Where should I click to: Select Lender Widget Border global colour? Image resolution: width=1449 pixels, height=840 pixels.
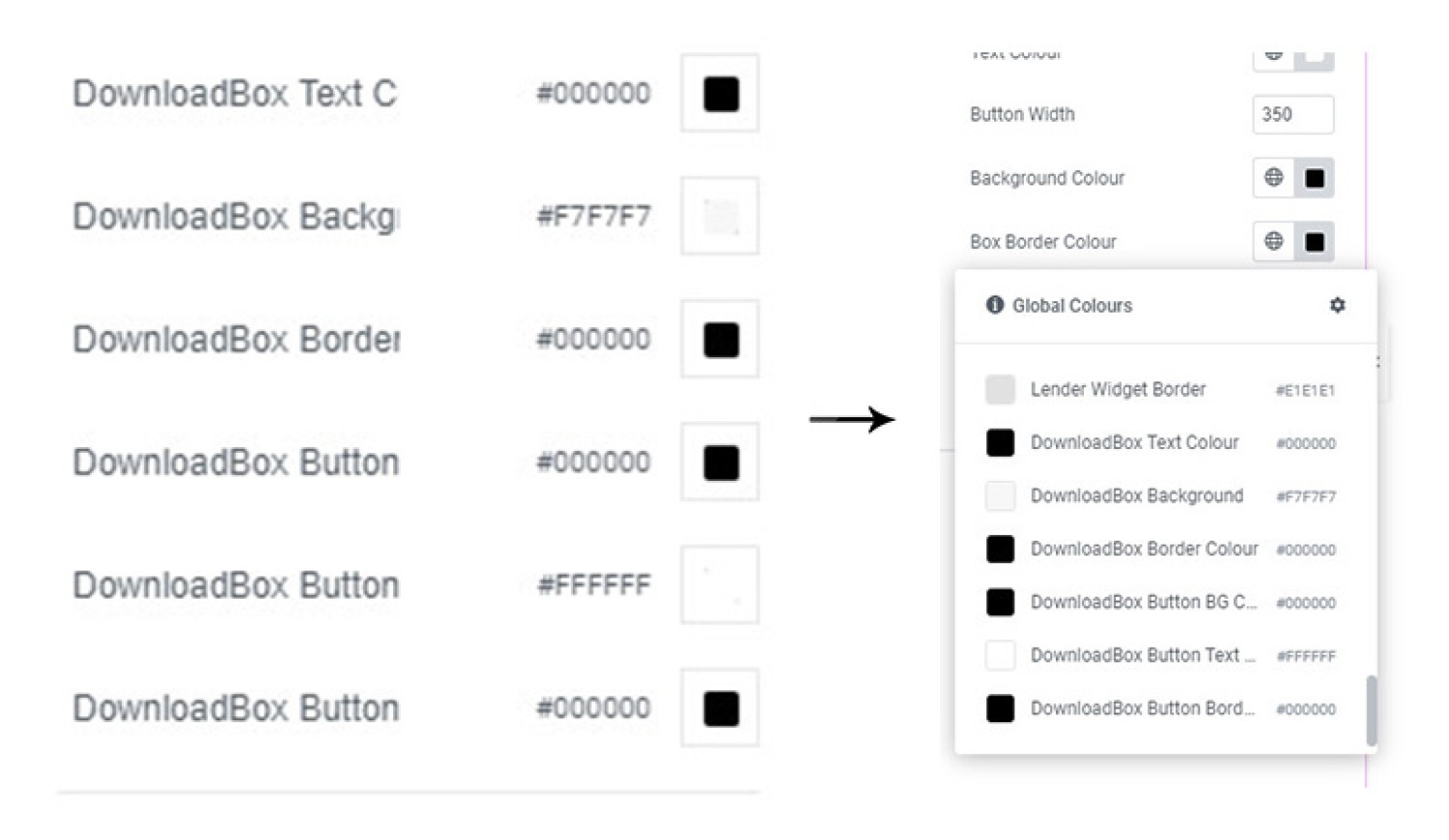1160,389
